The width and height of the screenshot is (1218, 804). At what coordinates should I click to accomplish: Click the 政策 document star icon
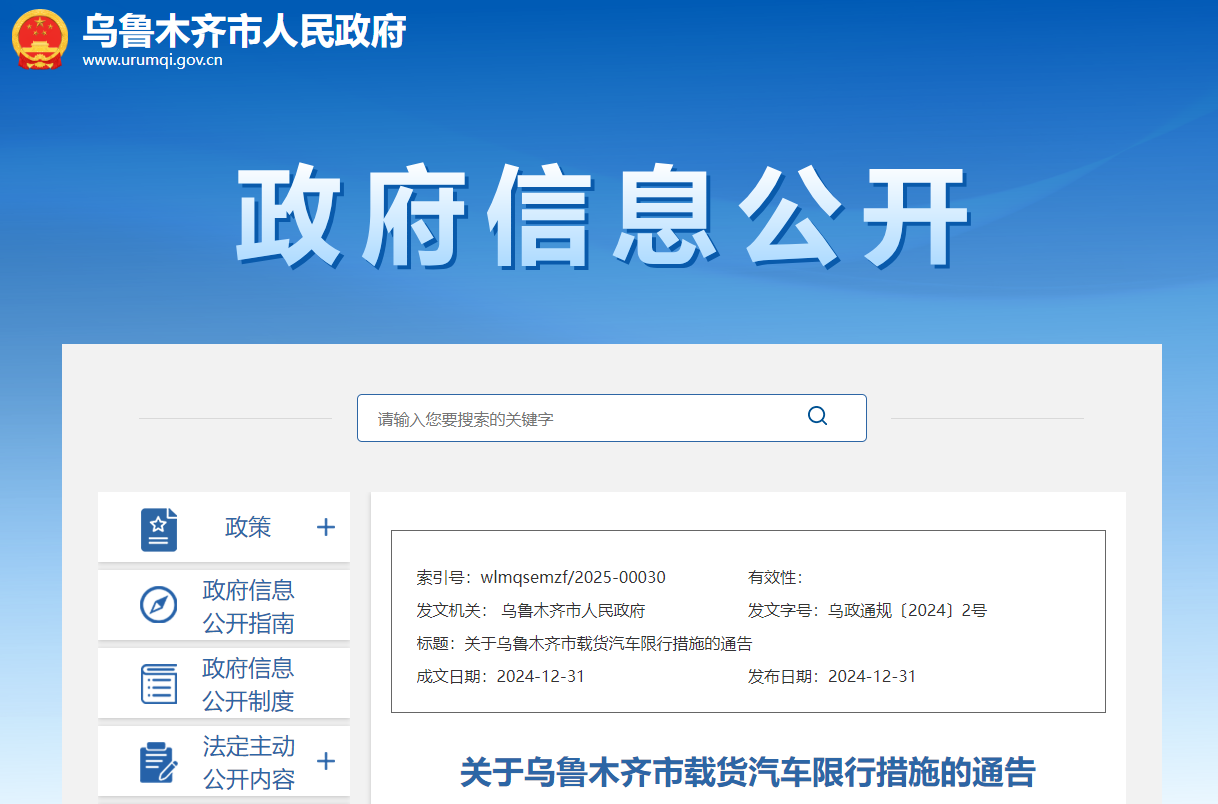click(x=159, y=530)
